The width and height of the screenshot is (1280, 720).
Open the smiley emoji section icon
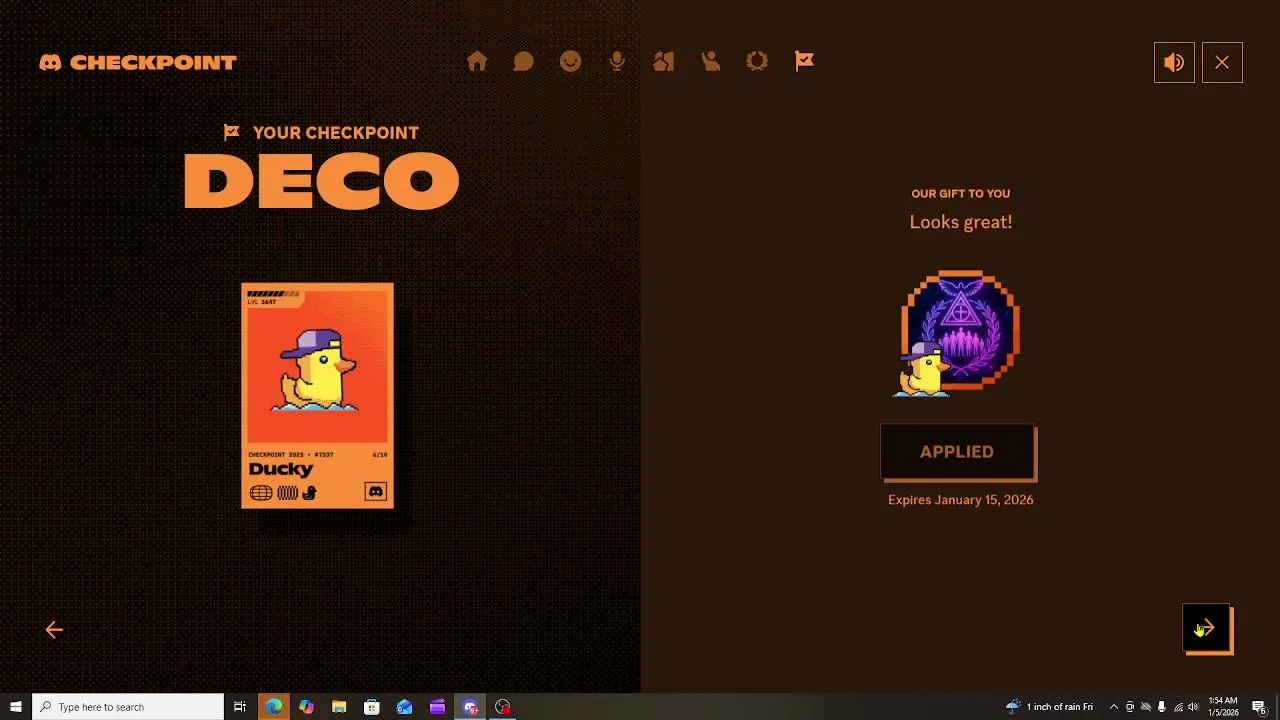tap(570, 62)
